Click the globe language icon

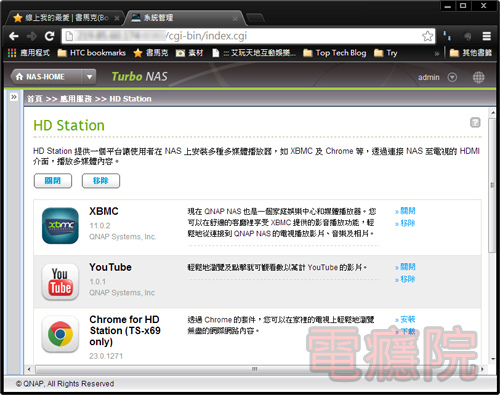click(x=478, y=77)
